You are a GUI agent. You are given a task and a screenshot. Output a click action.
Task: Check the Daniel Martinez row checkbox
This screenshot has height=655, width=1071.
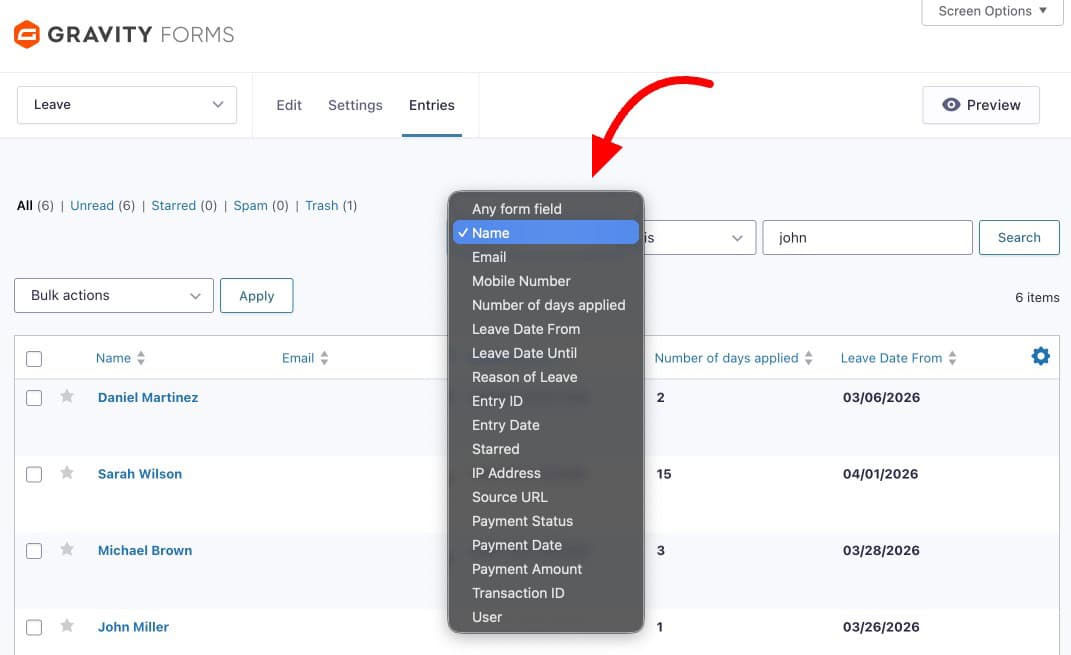[x=34, y=398]
